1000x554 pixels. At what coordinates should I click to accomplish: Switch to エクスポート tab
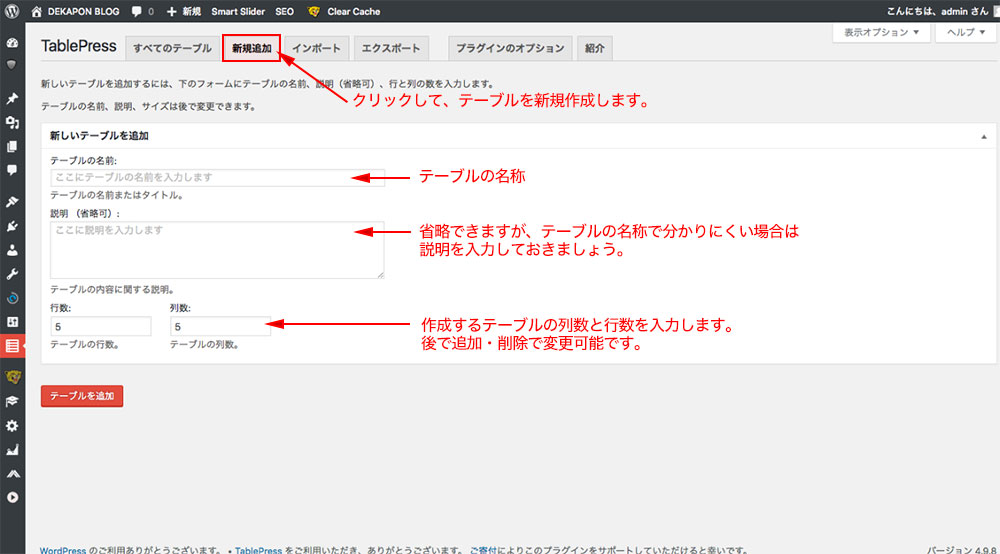pyautogui.click(x=391, y=48)
